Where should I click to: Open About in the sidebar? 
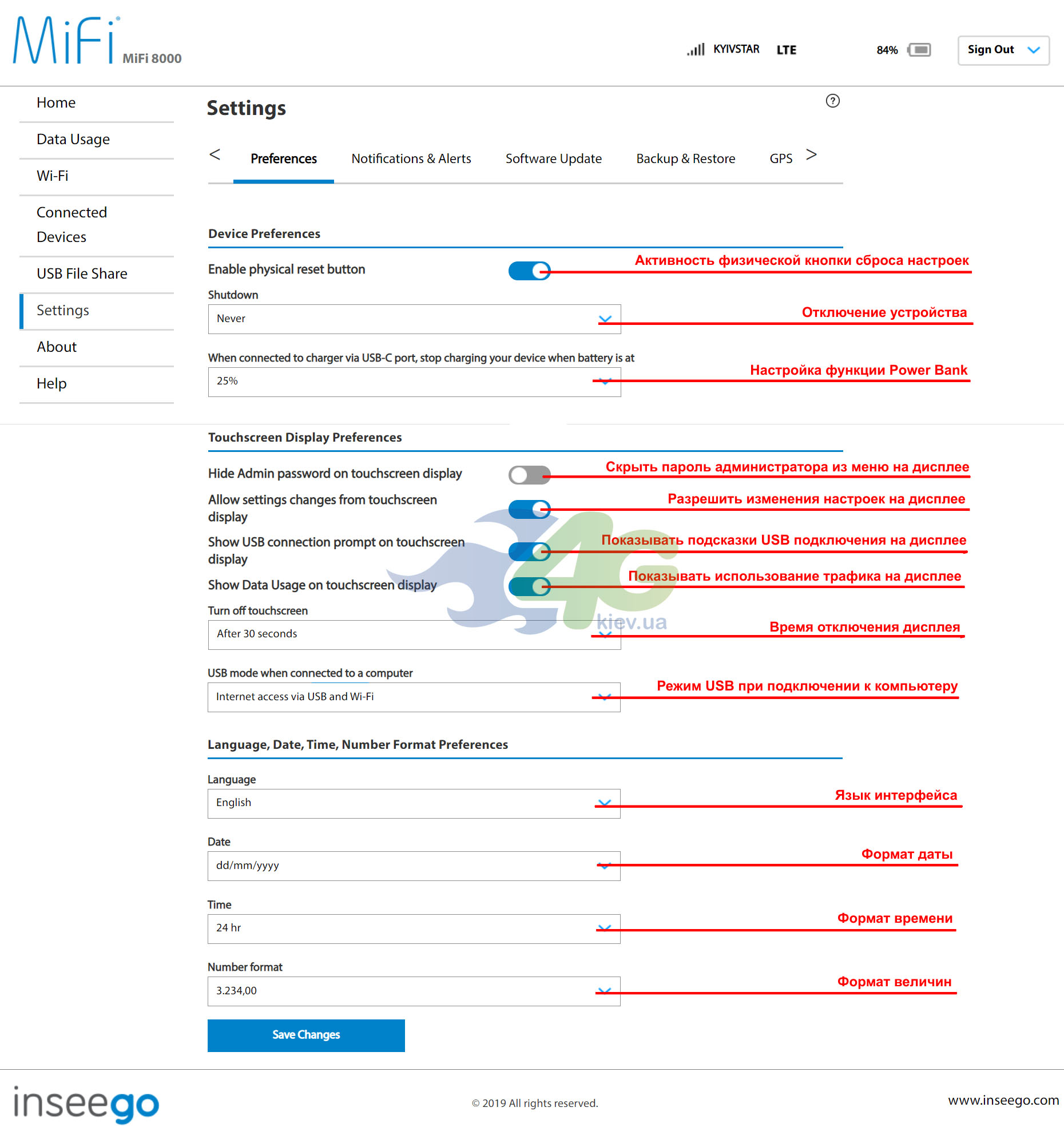97,347
